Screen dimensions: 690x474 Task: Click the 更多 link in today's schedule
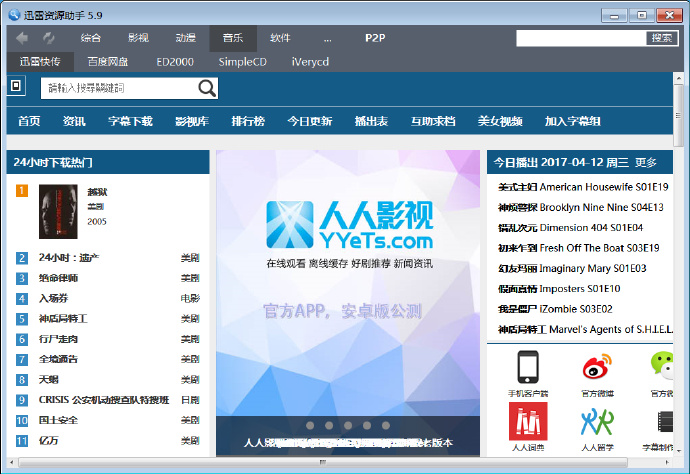pos(646,162)
